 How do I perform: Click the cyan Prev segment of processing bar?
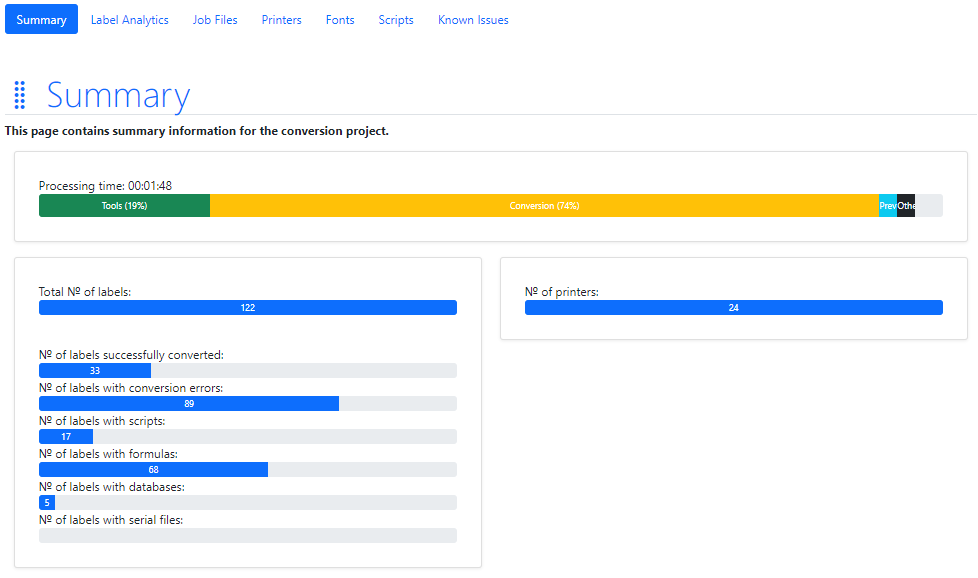888,206
